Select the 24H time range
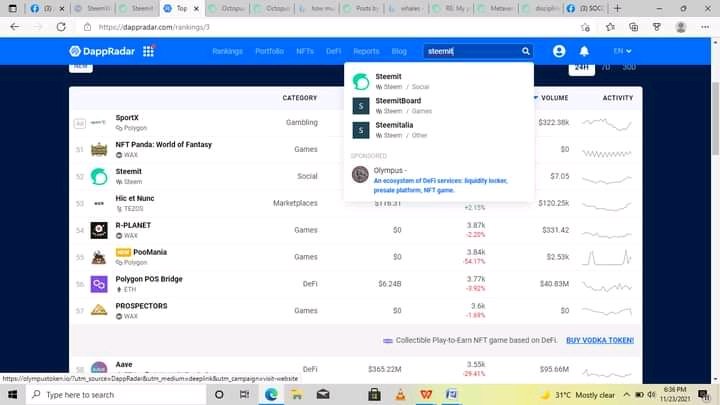 pos(581,68)
